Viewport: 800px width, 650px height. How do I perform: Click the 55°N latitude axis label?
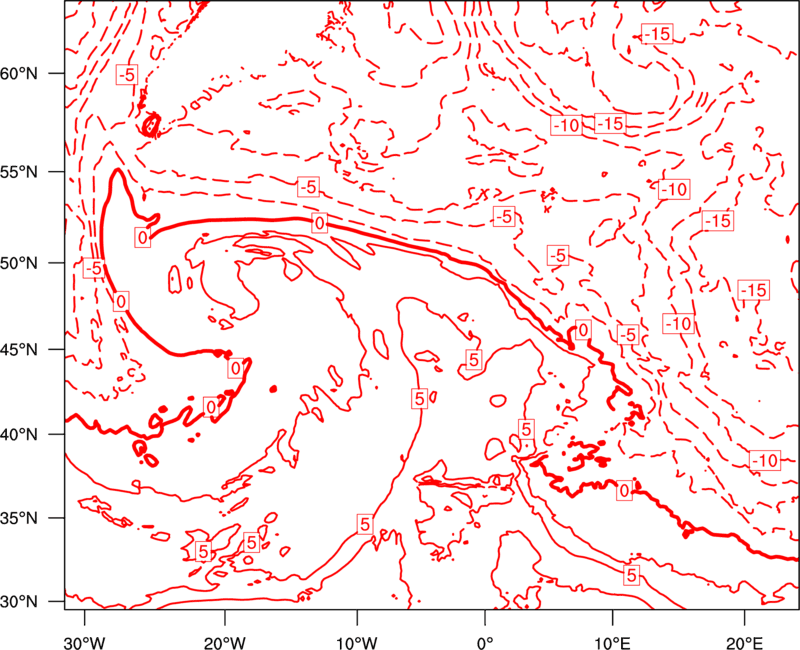coord(19,172)
